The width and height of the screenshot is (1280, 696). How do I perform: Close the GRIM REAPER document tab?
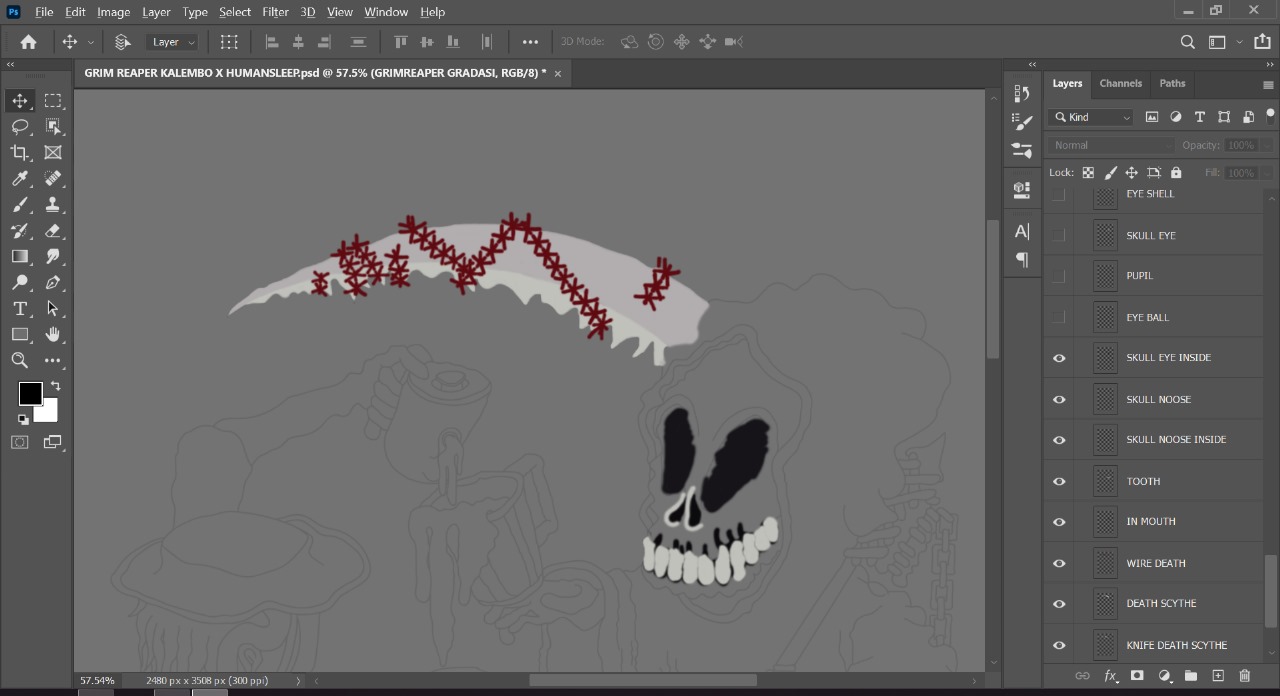(x=558, y=73)
